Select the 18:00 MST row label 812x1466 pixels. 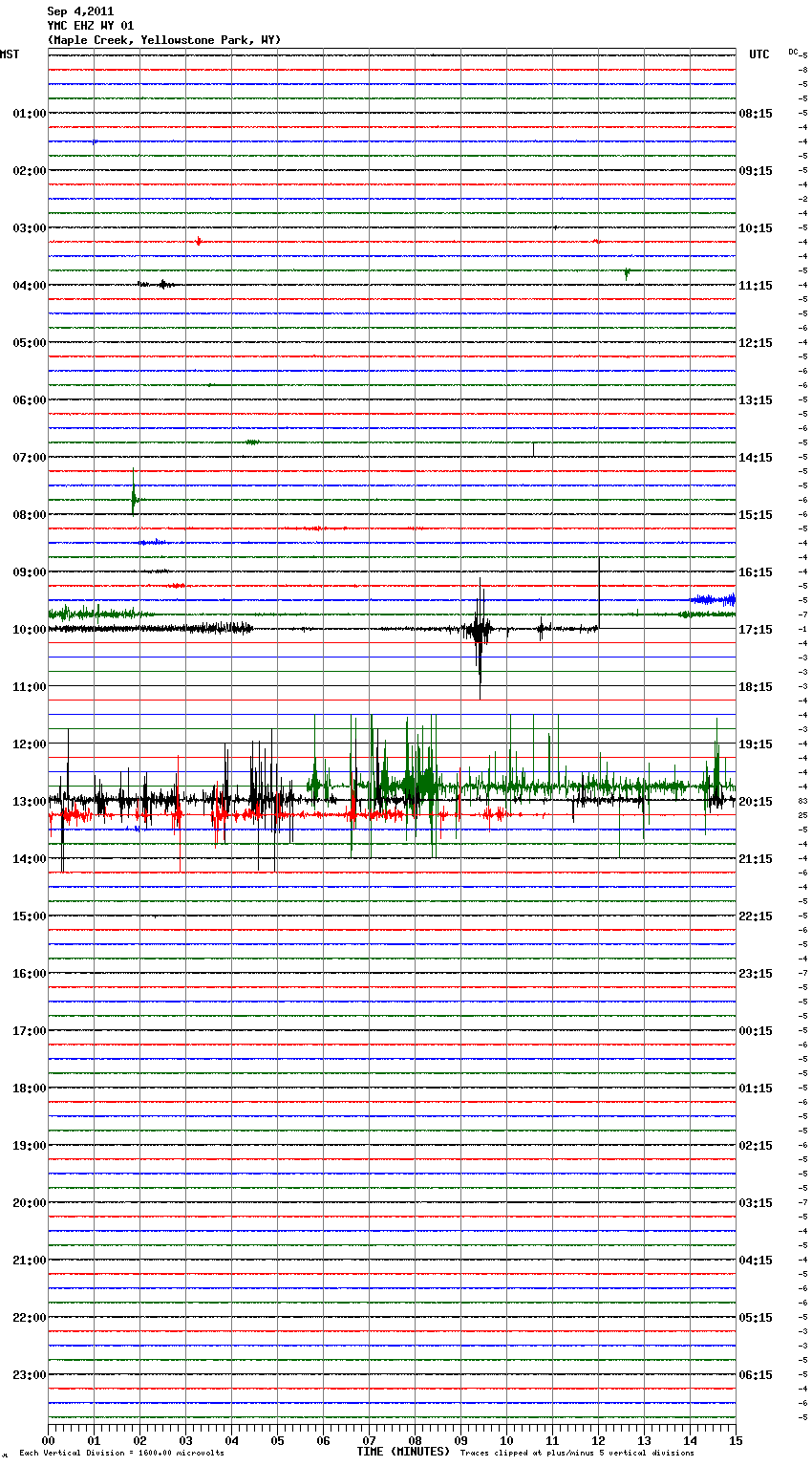pyautogui.click(x=29, y=1089)
